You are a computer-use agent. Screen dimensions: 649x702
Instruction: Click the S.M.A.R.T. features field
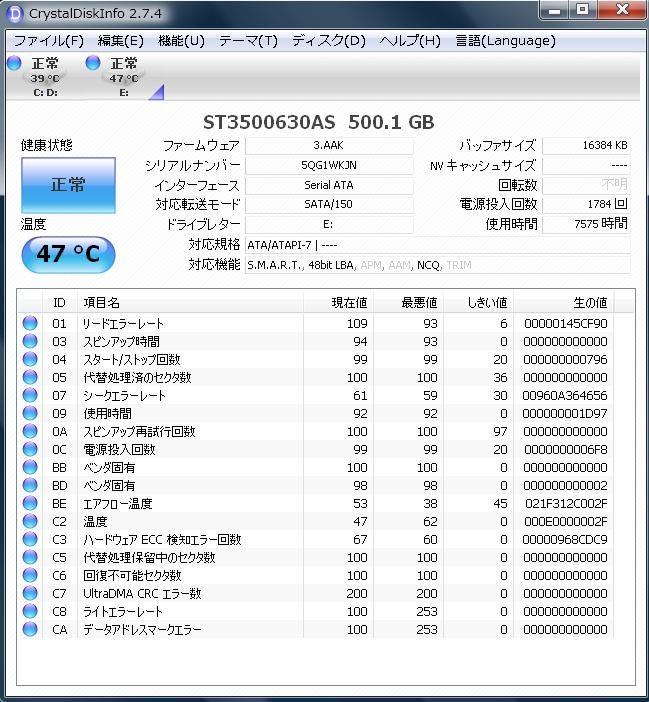[x=438, y=265]
